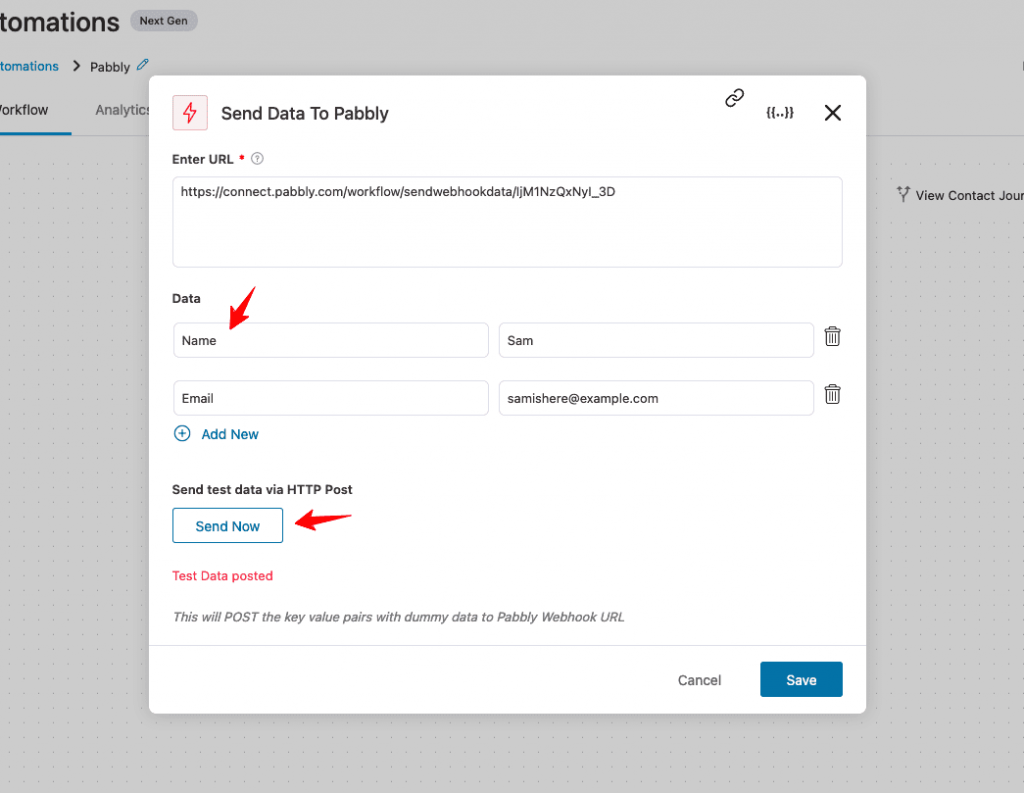Open the merge tags curly braces icon

780,112
